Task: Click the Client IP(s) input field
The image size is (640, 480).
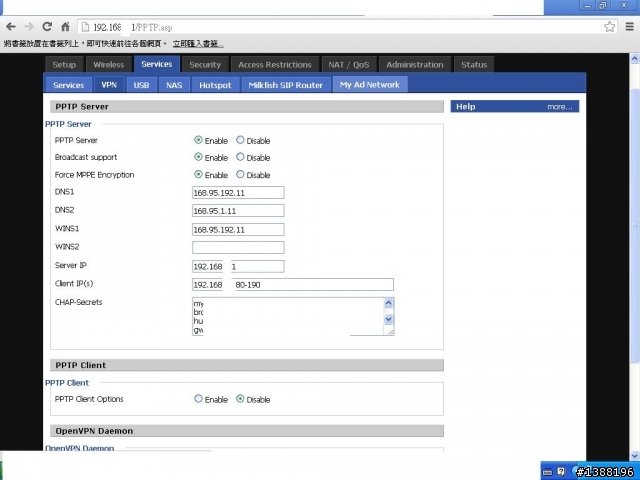Action: click(x=293, y=284)
